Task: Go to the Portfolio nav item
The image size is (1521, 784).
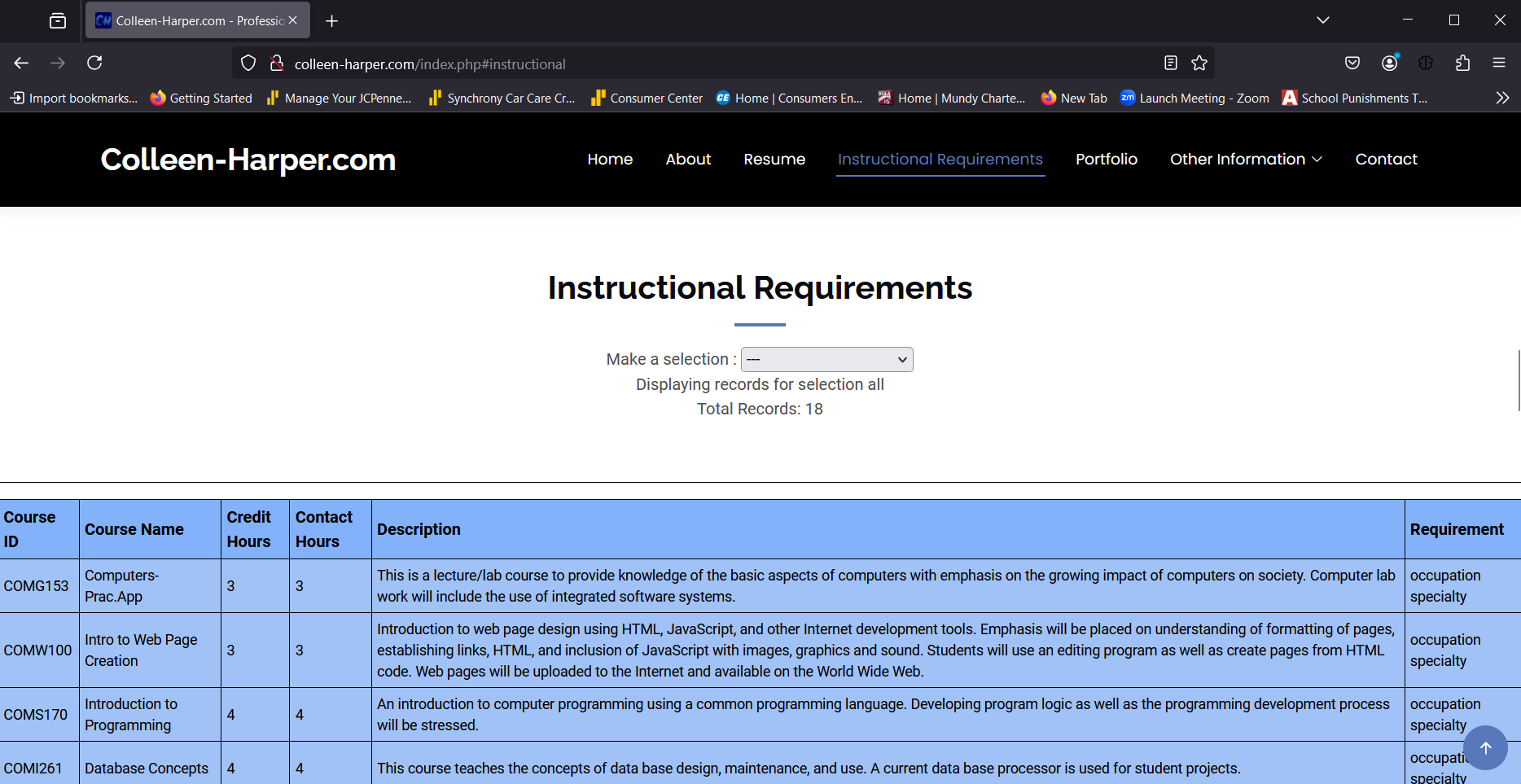Action: (x=1106, y=159)
